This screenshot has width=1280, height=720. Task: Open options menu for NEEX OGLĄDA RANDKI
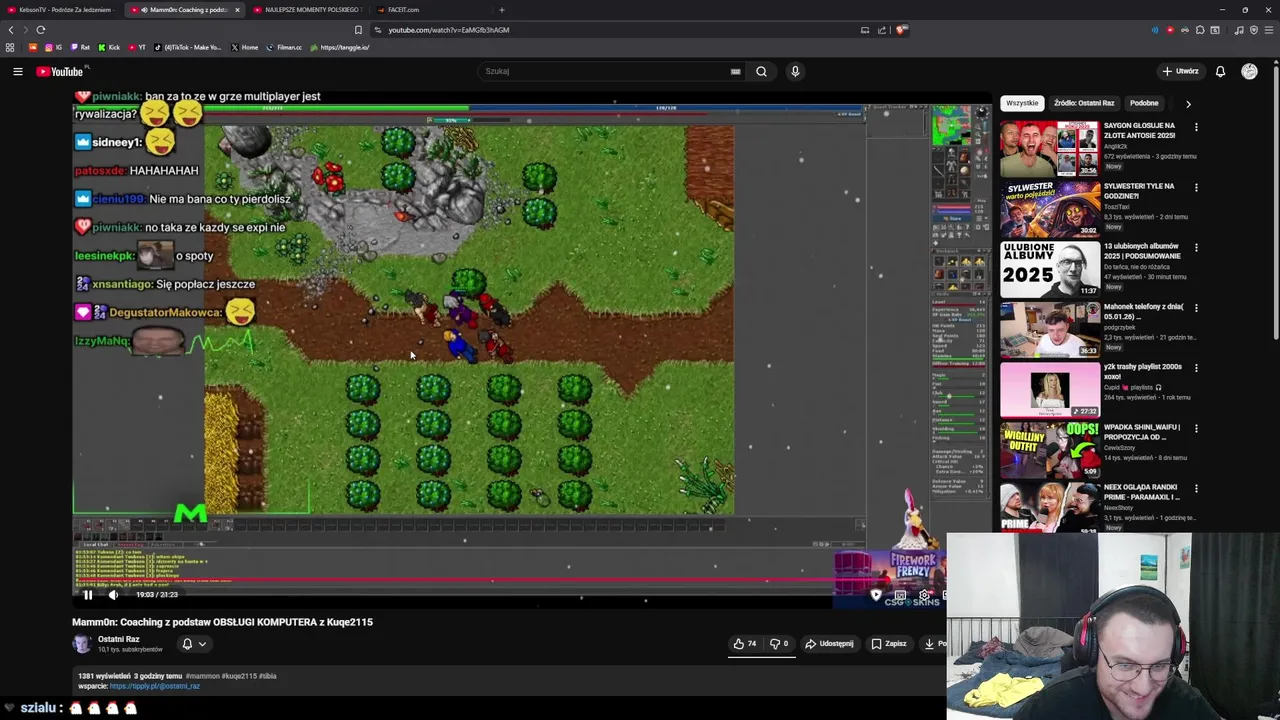click(1196, 488)
